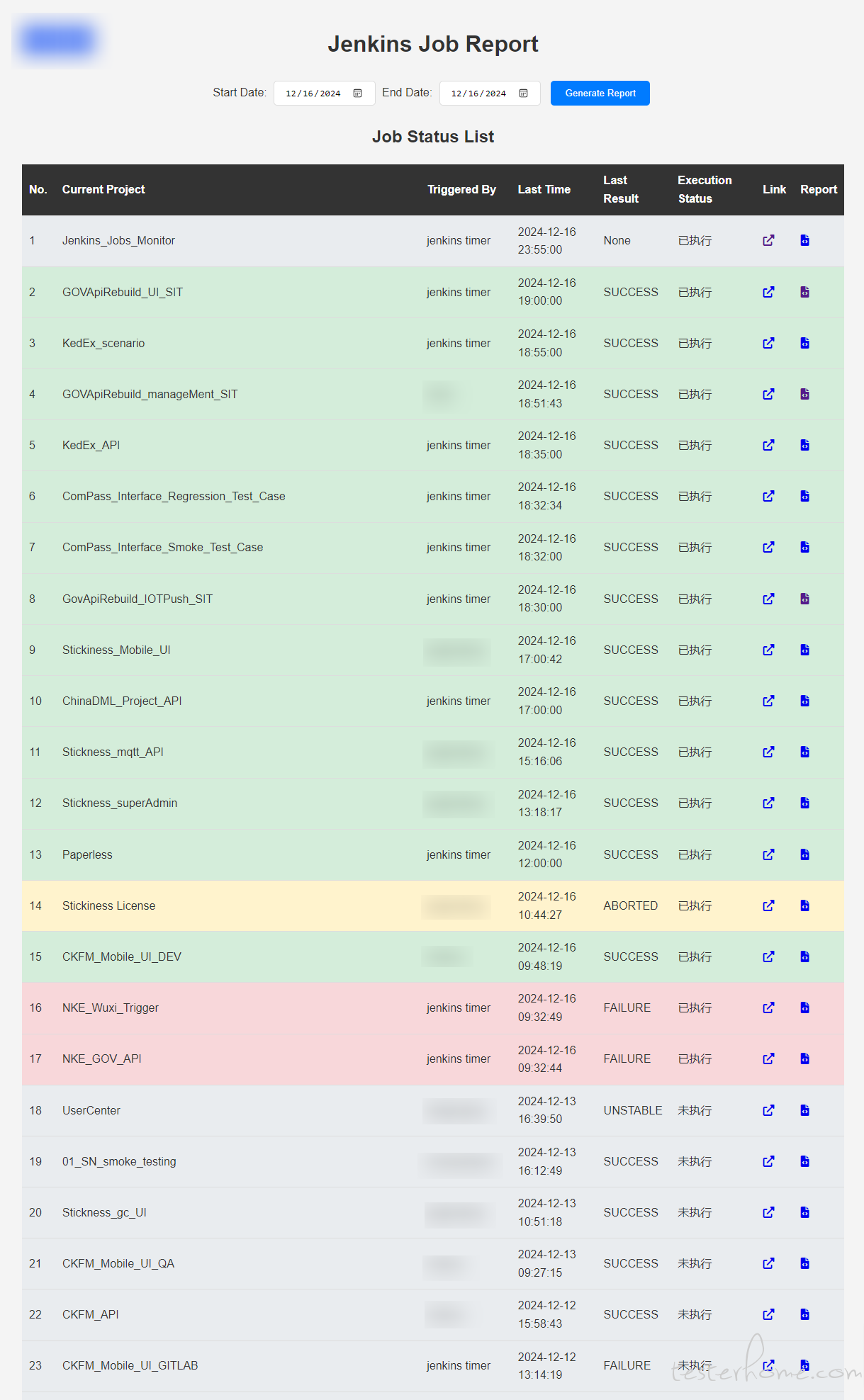Open external link for Jenkins_Jobs_Monitor
864x1400 pixels.
(x=768, y=240)
